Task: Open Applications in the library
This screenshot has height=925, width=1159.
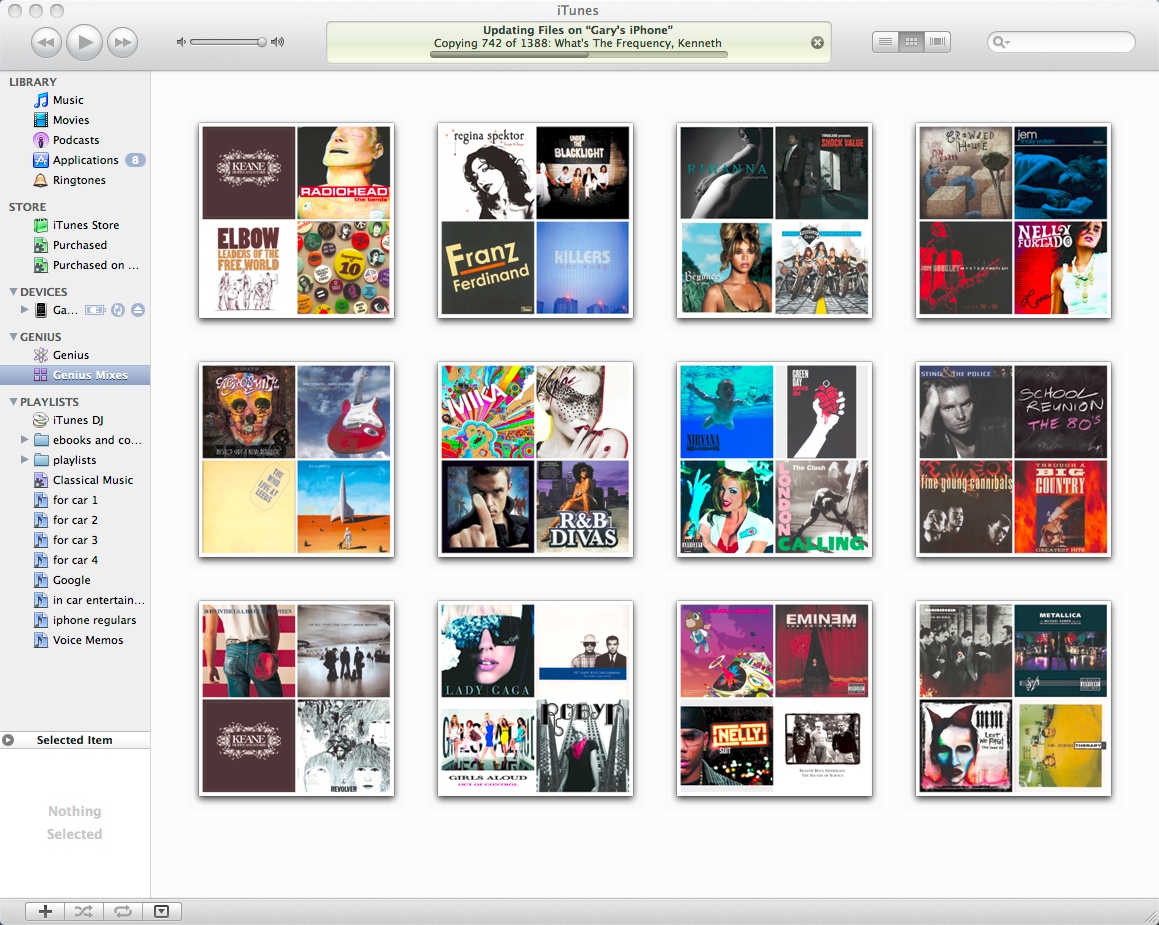Action: (x=85, y=160)
